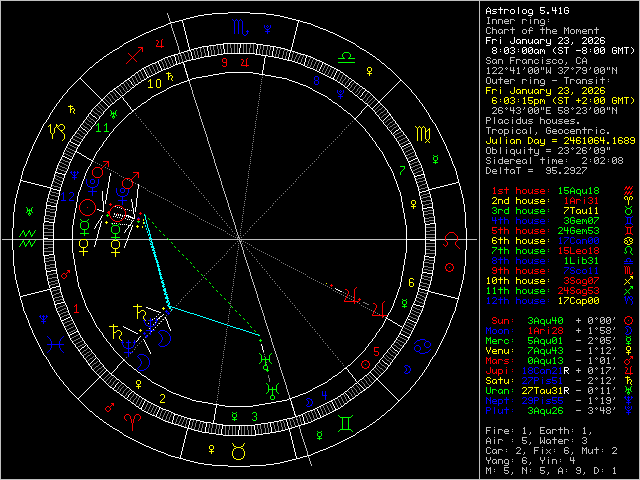Select the Leo symbol on the outer wheel
The height and width of the screenshot is (480, 640).
click(x=452, y=240)
